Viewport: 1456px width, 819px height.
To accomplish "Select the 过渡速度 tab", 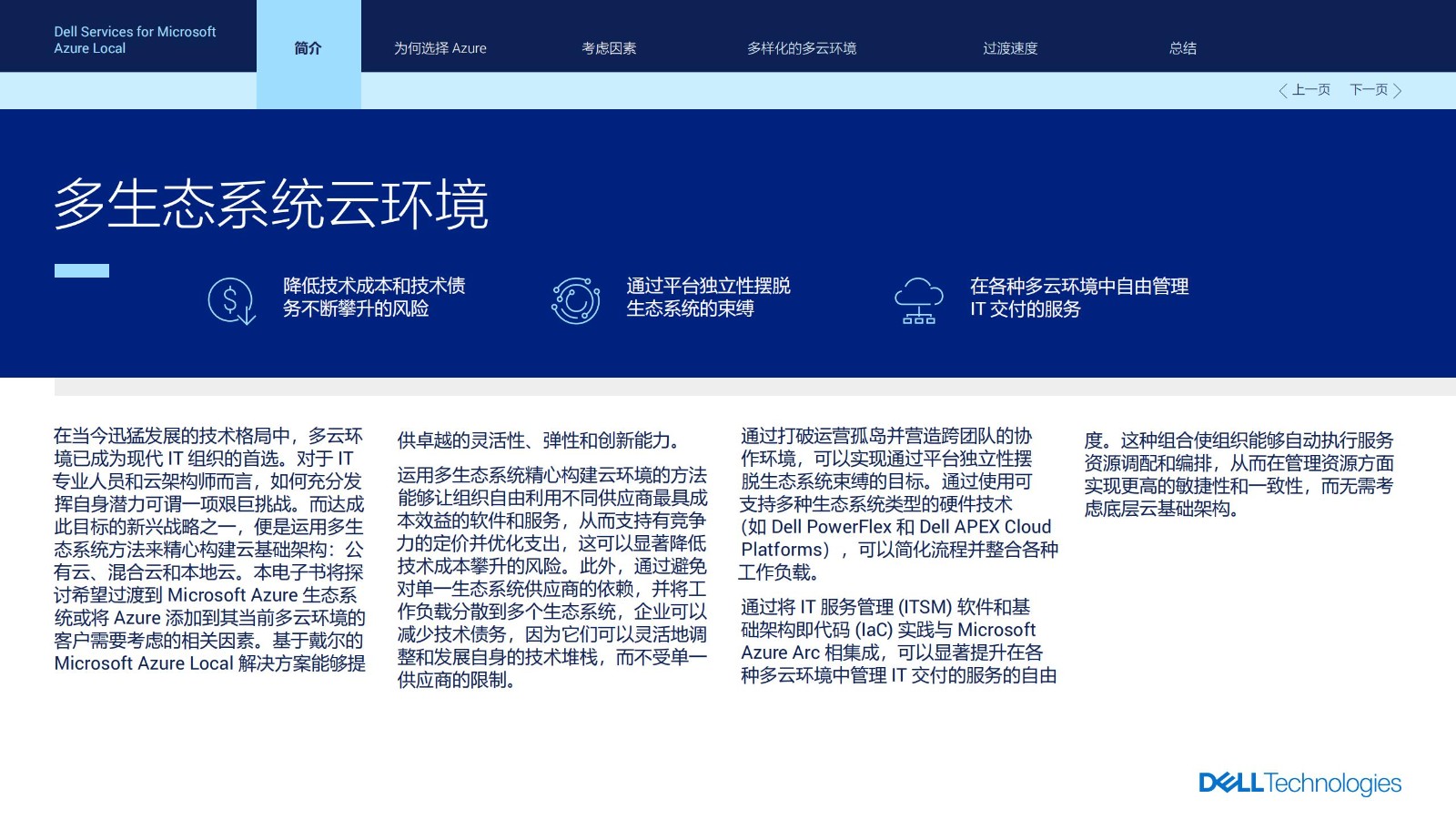I will [1010, 48].
